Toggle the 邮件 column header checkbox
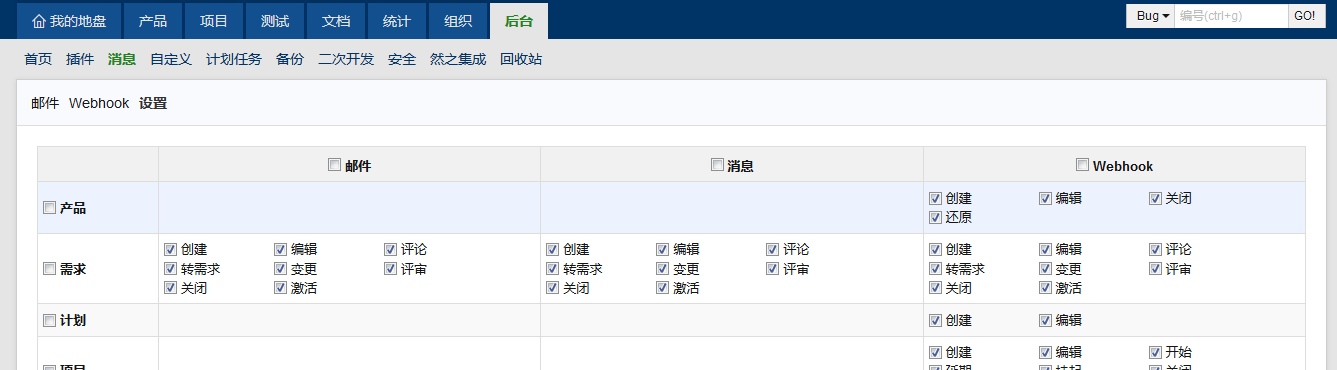 coord(335,165)
